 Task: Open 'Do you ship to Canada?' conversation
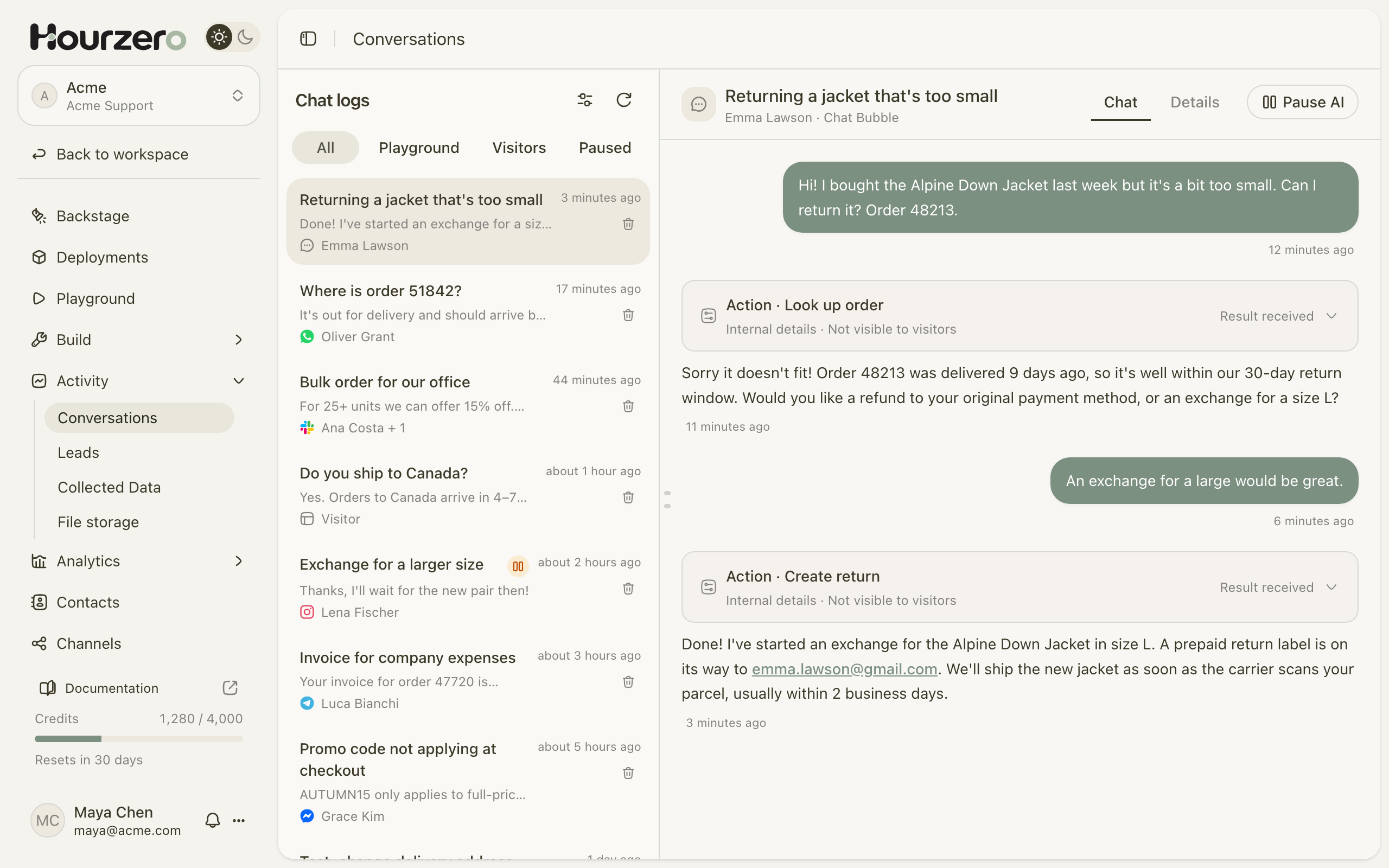click(x=468, y=495)
